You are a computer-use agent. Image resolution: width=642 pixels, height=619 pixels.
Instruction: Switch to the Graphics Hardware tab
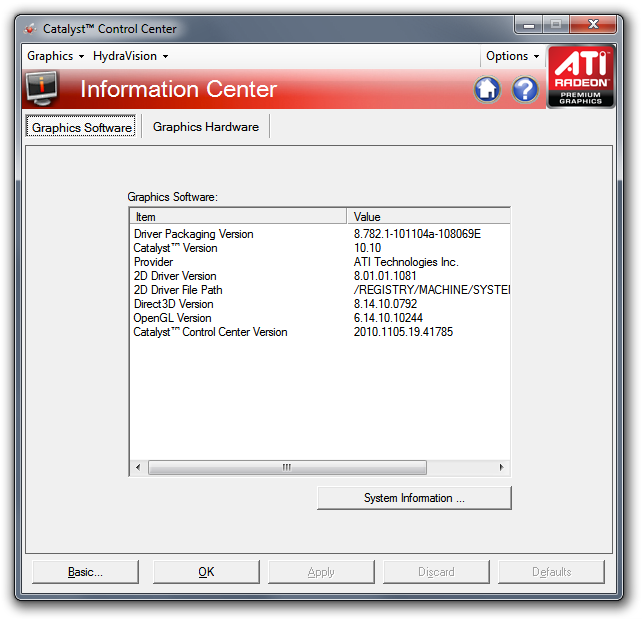tap(206, 127)
